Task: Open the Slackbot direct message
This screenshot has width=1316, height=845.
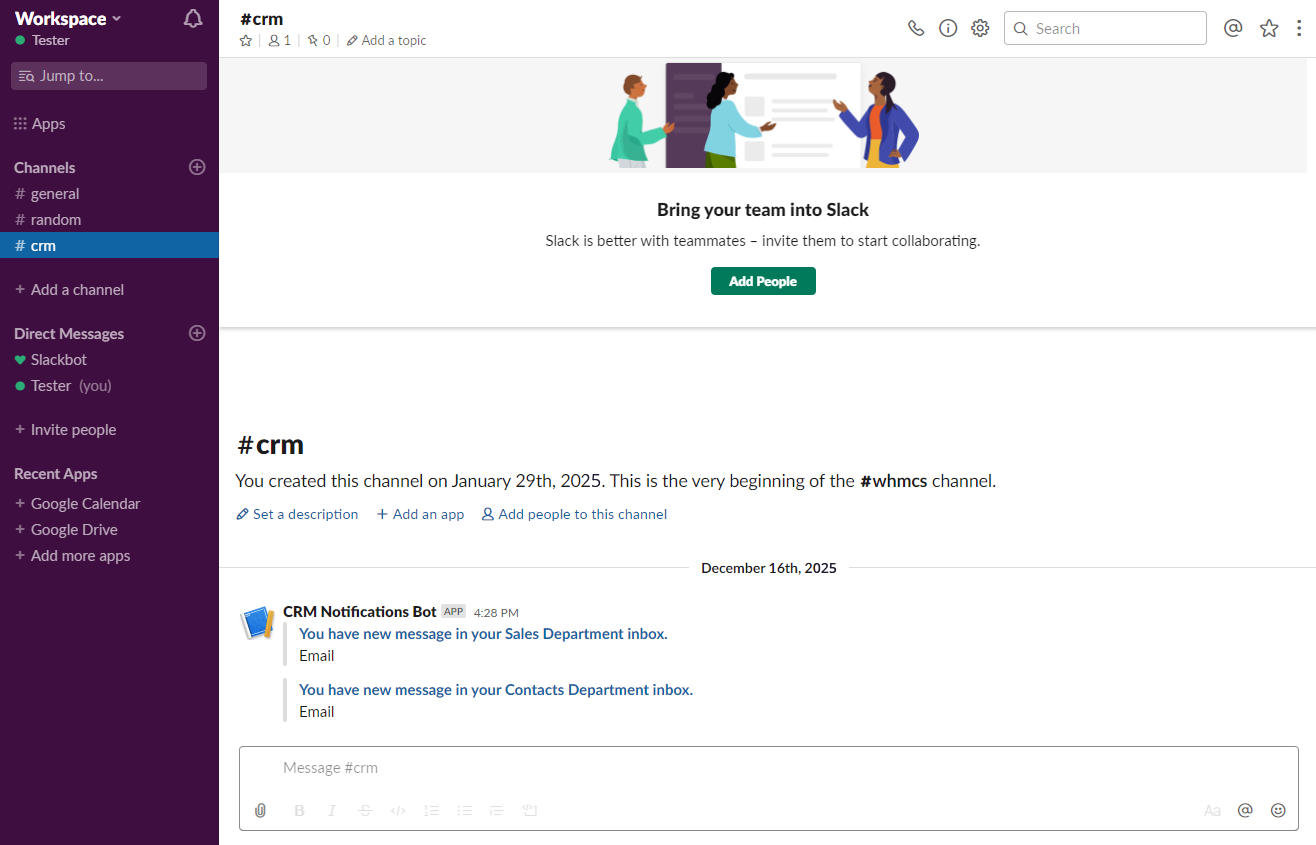Action: pyautogui.click(x=58, y=360)
